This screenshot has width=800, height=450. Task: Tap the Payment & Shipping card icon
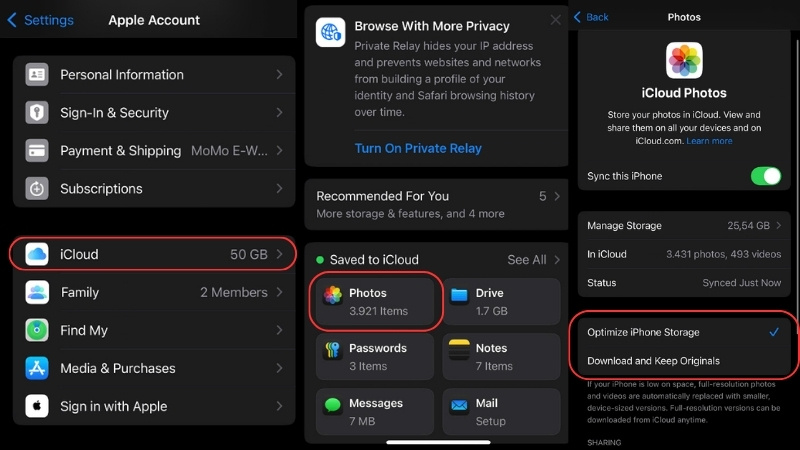[37, 151]
